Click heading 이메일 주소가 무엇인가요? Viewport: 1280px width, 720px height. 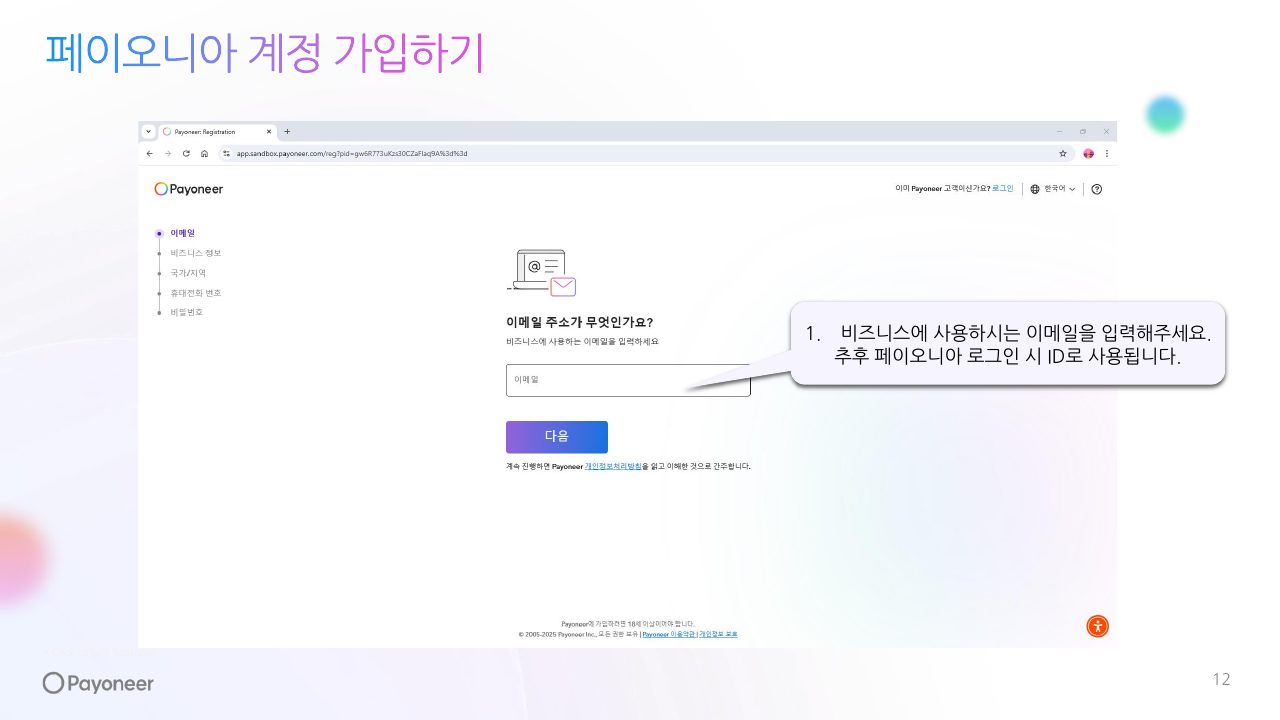coord(580,322)
